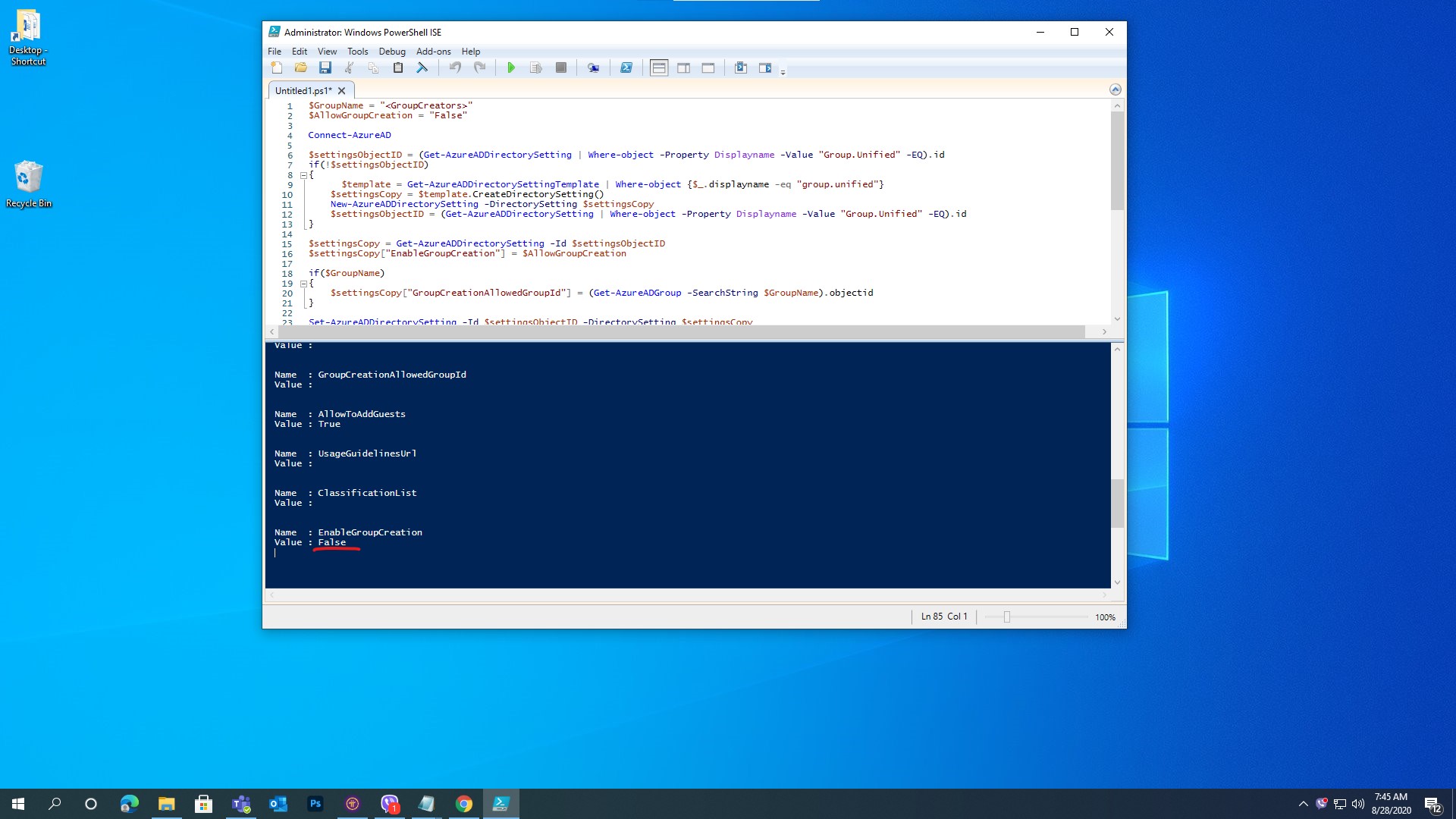Collapse the code block at line 19
1456x819 pixels.
pos(303,284)
